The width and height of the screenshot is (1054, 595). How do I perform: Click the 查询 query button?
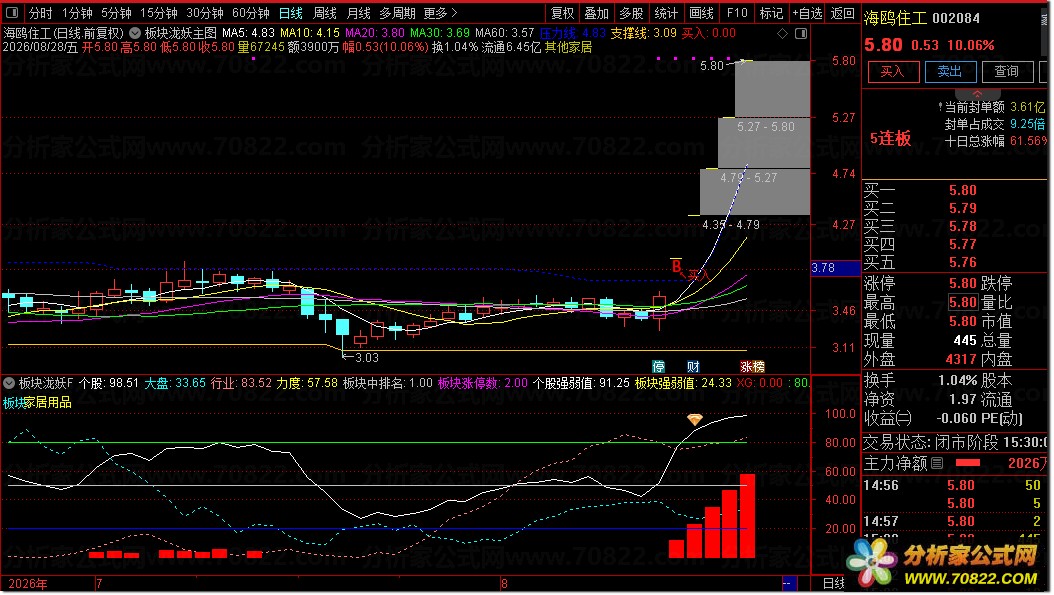[1006, 71]
